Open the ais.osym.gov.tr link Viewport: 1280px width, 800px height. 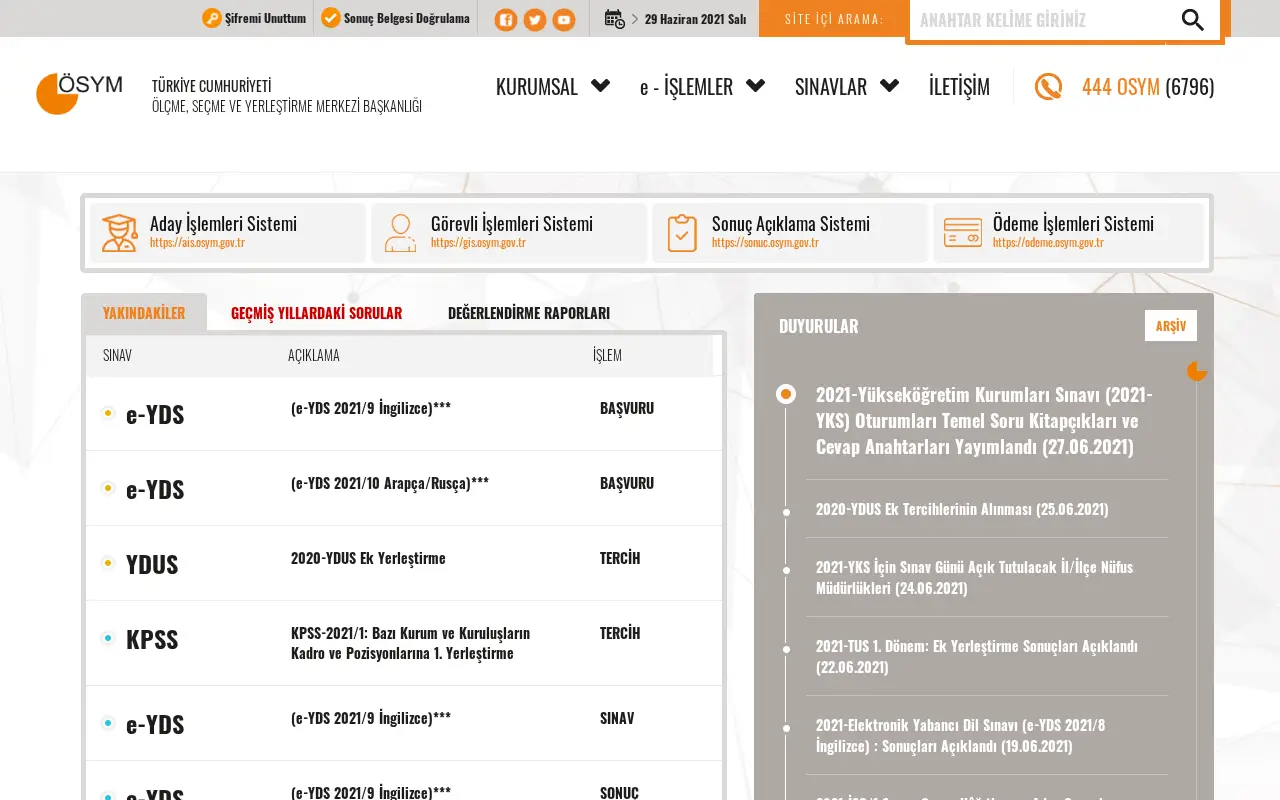pos(197,243)
